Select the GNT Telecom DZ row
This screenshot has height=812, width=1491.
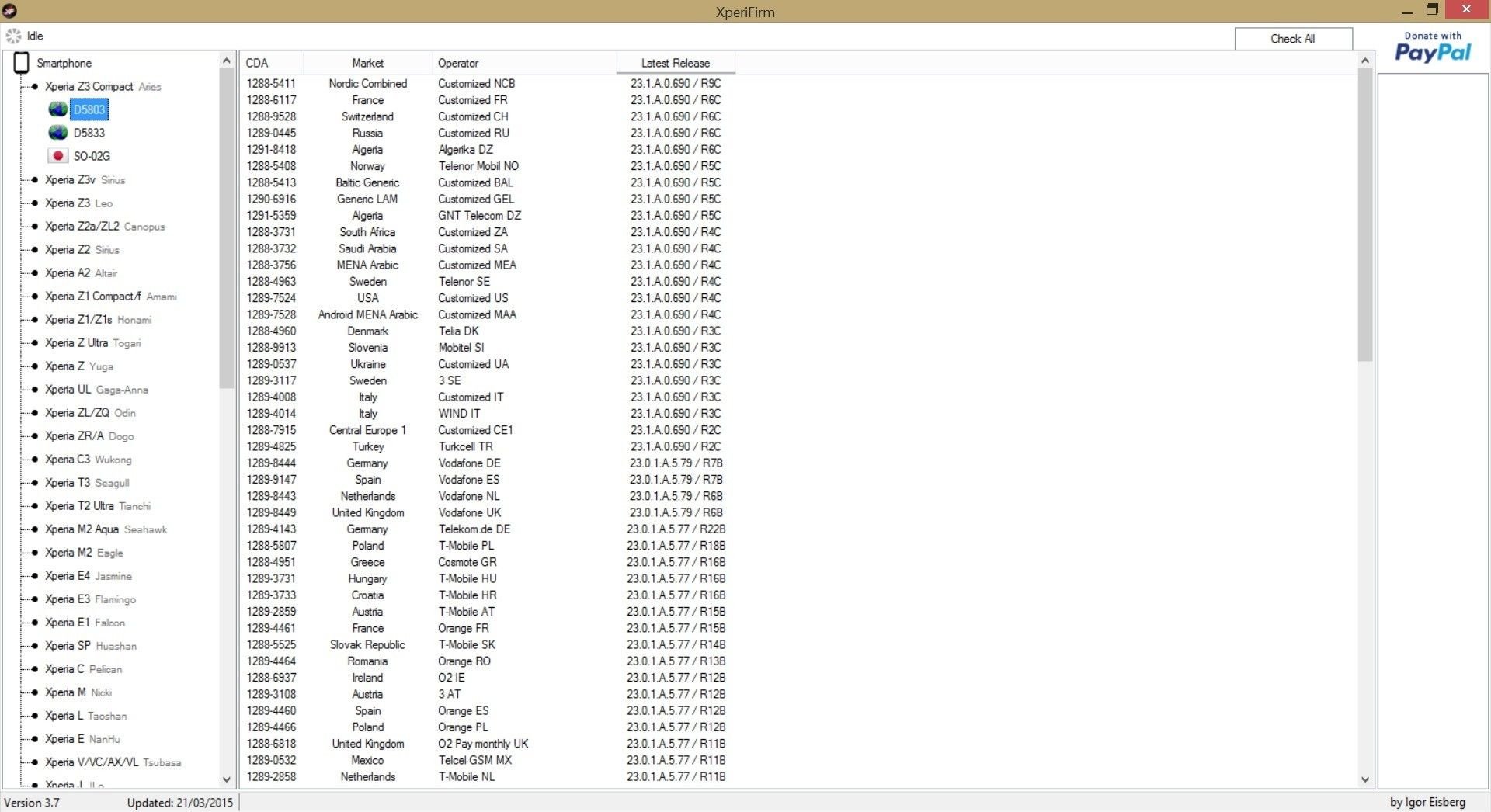(x=488, y=216)
